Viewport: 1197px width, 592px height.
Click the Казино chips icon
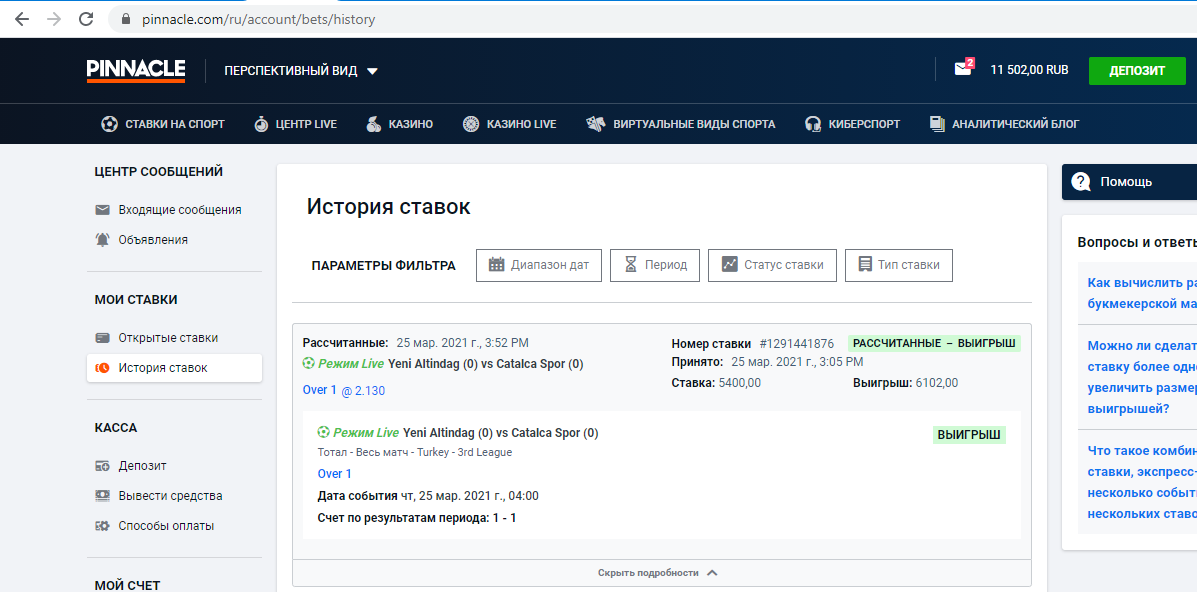point(373,124)
